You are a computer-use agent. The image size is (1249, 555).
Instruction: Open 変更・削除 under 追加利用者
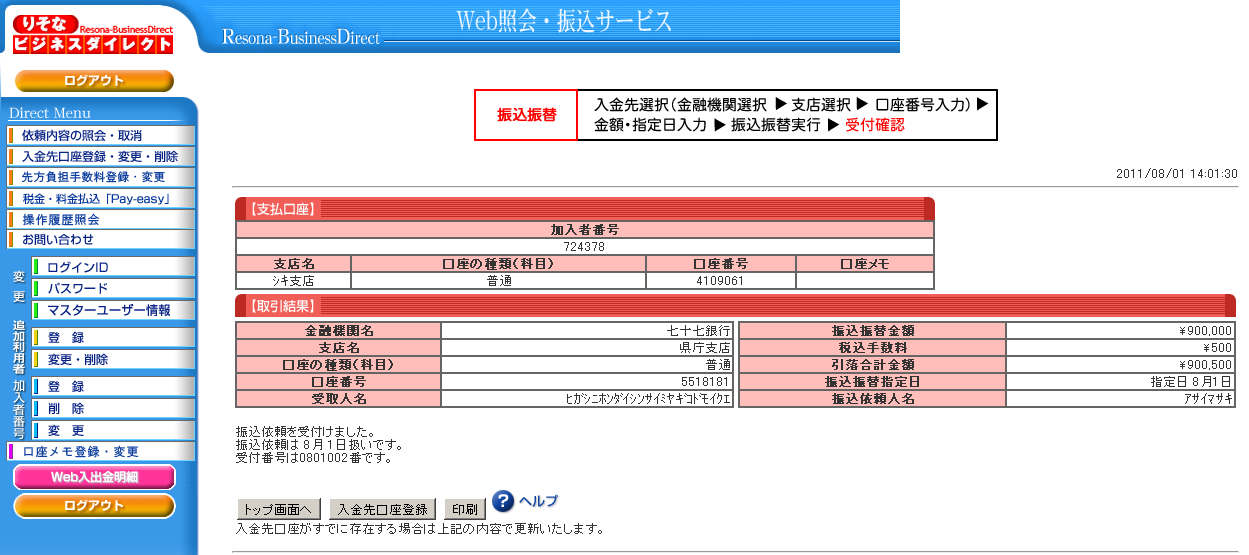pos(113,359)
